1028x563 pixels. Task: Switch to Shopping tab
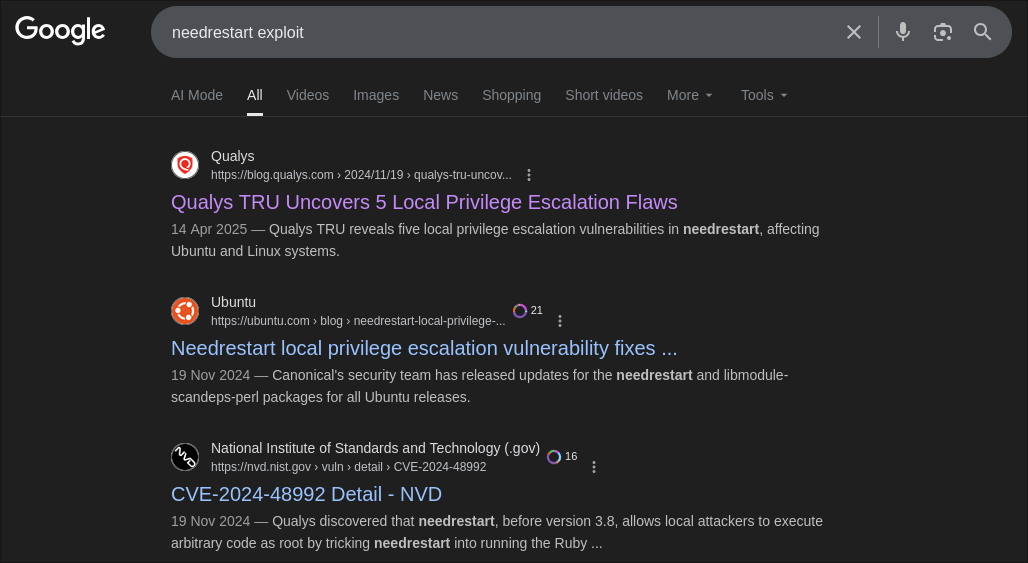(511, 95)
